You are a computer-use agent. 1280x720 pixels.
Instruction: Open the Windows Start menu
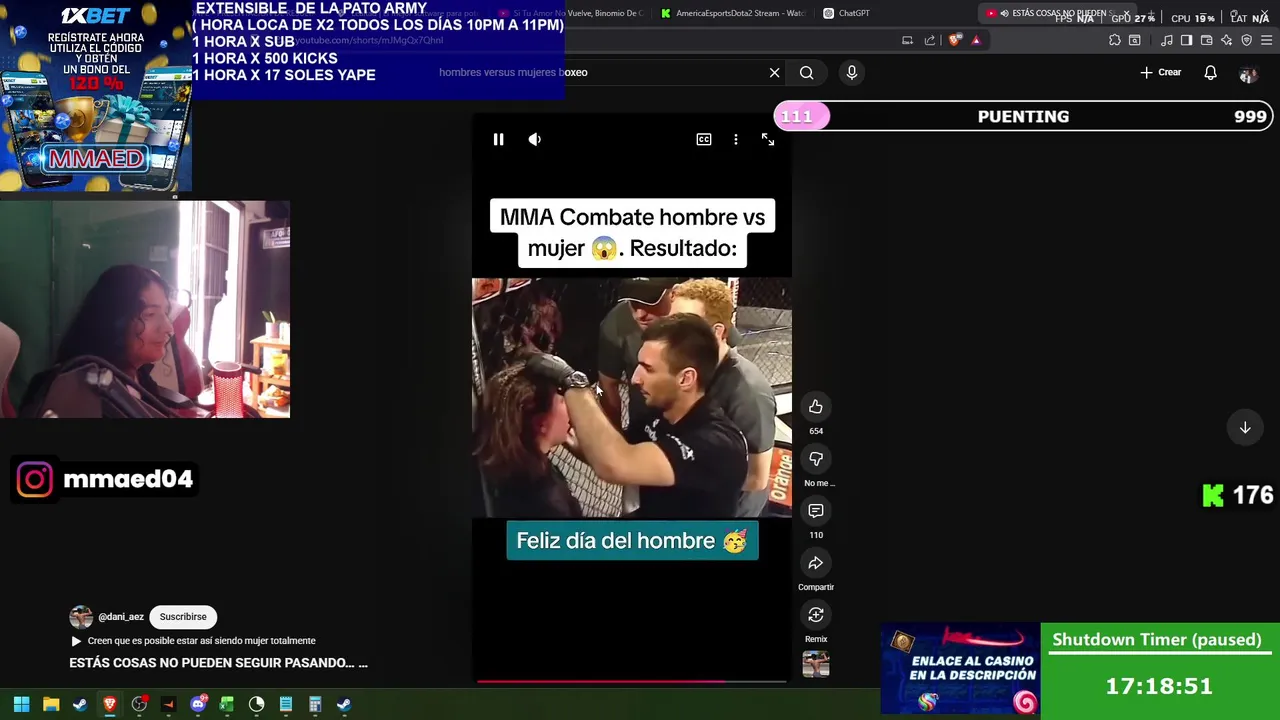[x=21, y=705]
